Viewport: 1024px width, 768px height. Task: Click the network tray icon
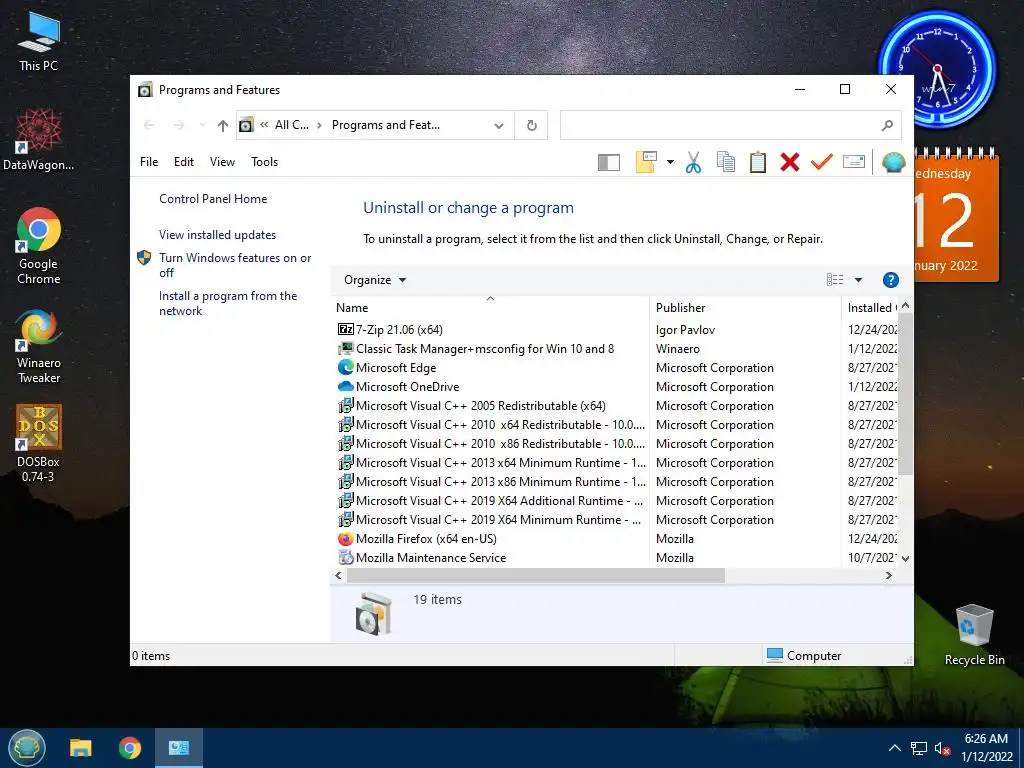tap(919, 748)
